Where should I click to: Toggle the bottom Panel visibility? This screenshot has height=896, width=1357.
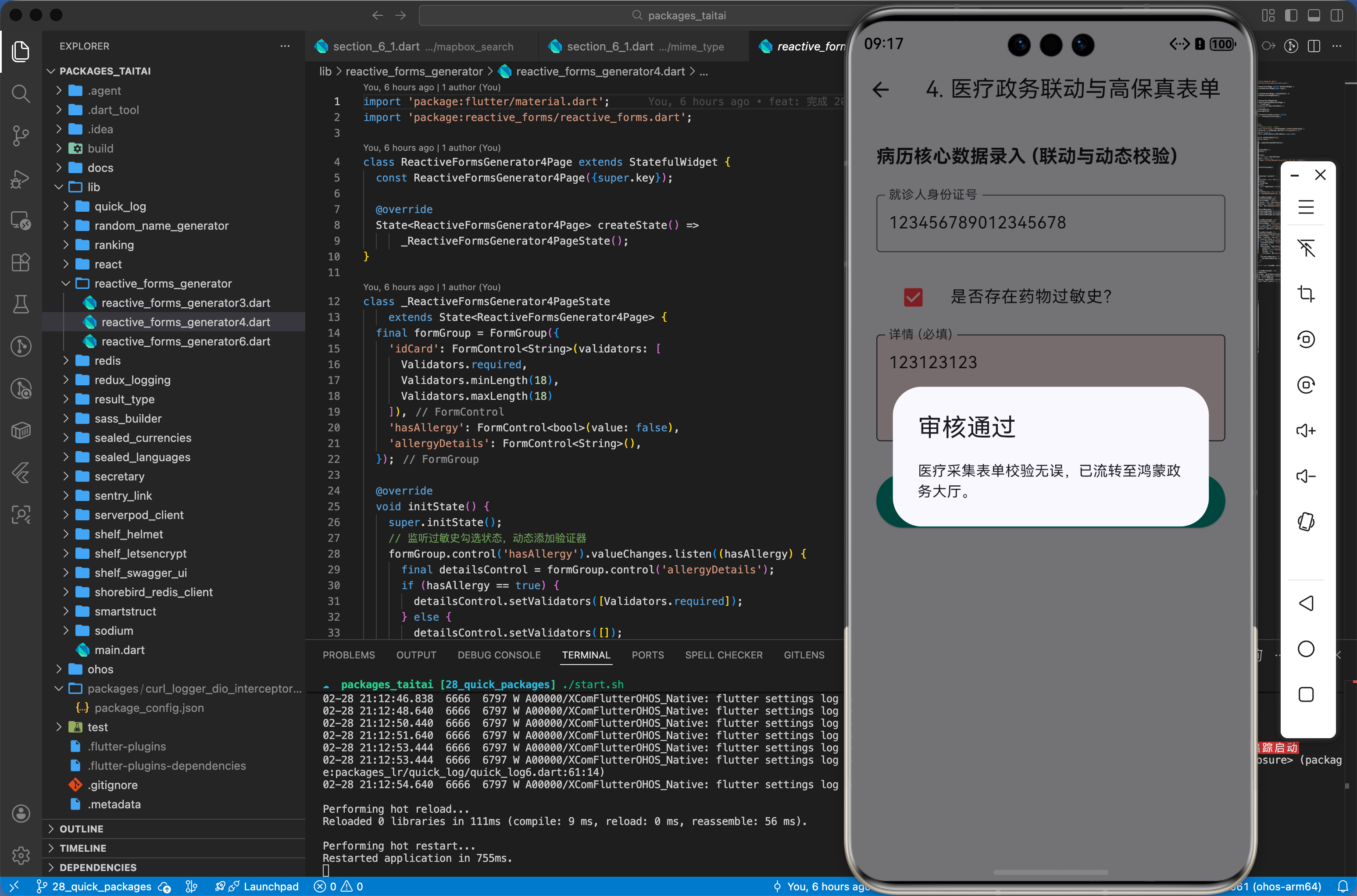coord(1313,15)
